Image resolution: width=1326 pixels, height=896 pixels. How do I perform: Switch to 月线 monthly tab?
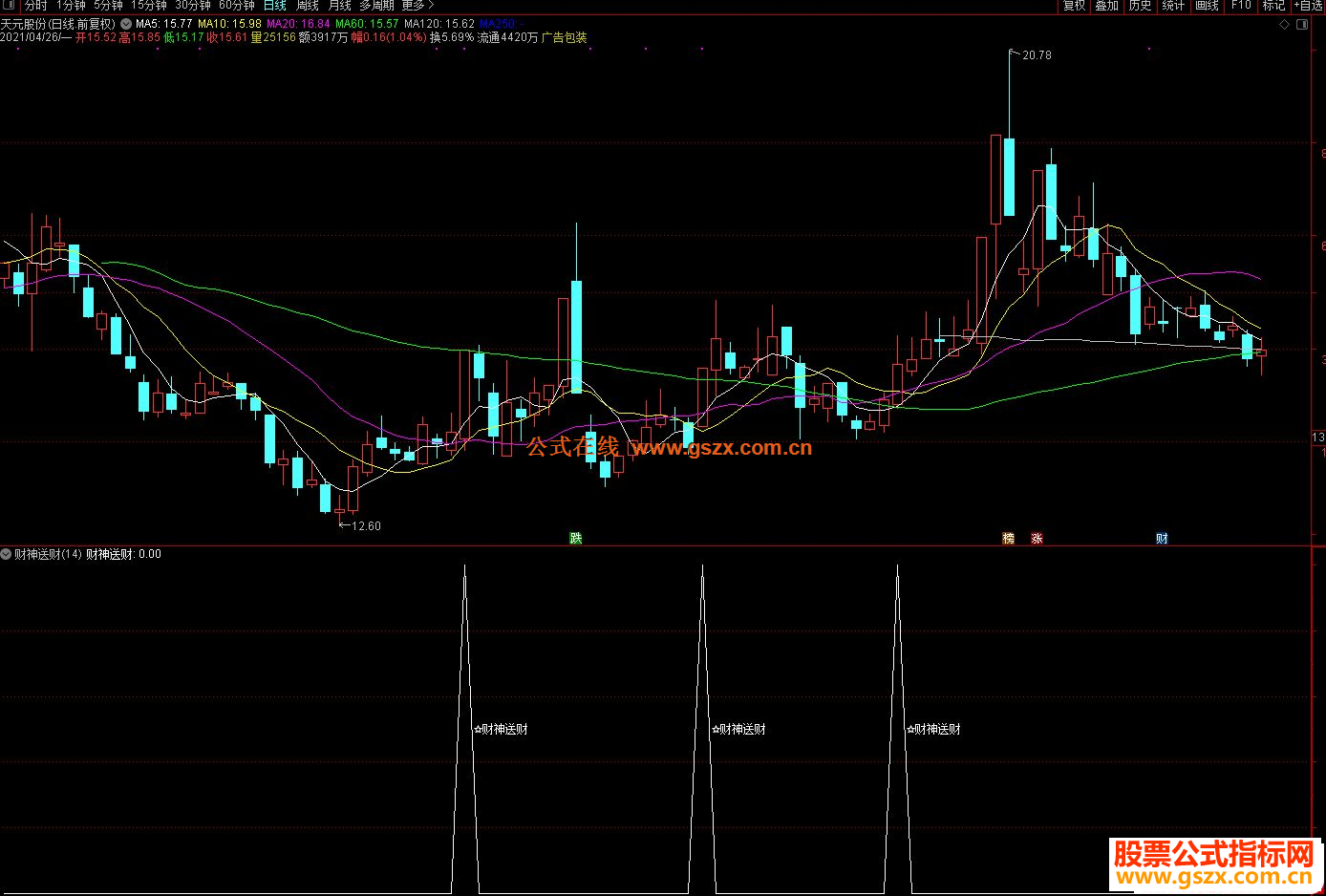339,5
